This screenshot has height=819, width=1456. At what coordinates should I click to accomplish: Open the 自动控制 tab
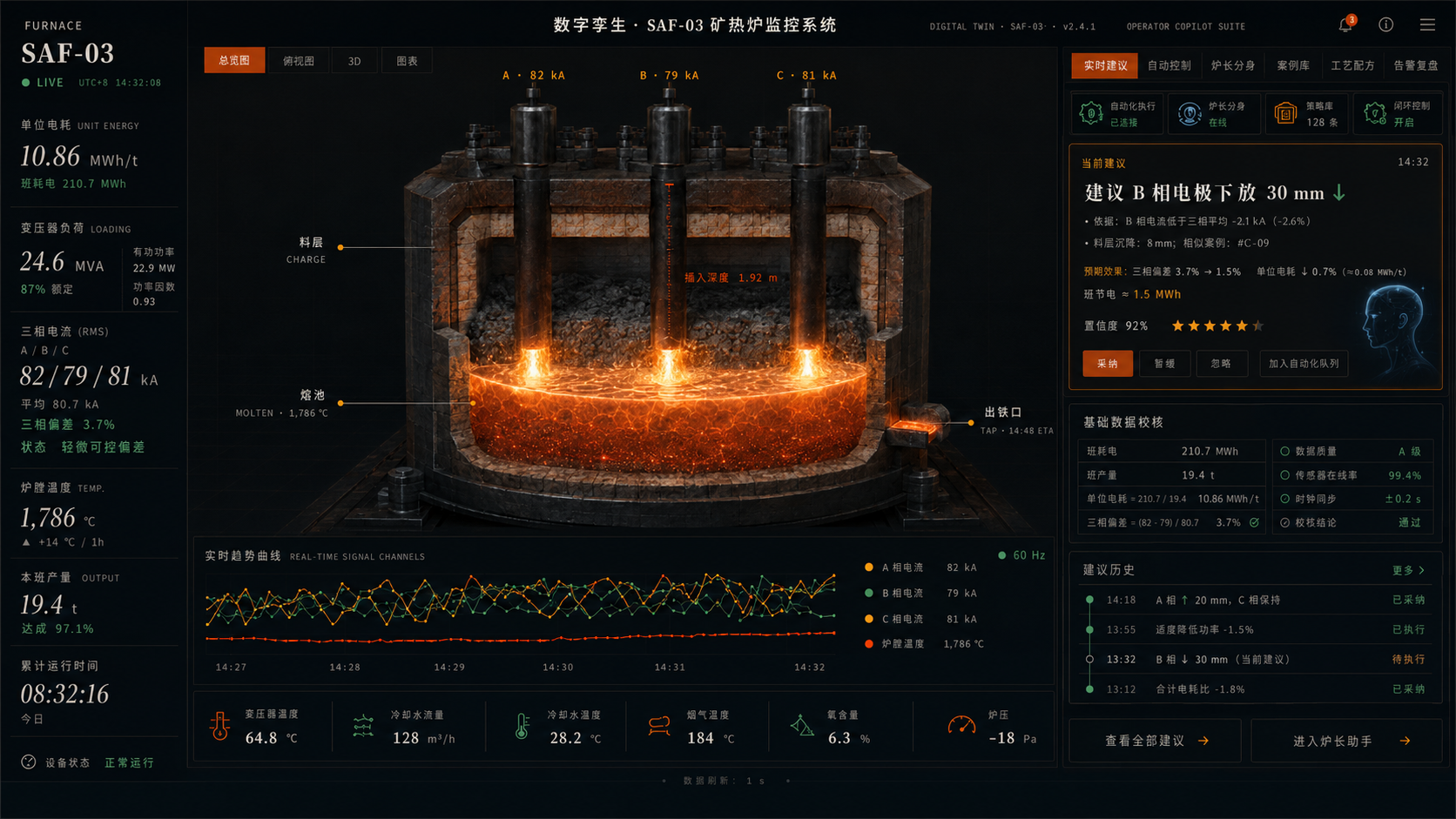click(x=1169, y=65)
